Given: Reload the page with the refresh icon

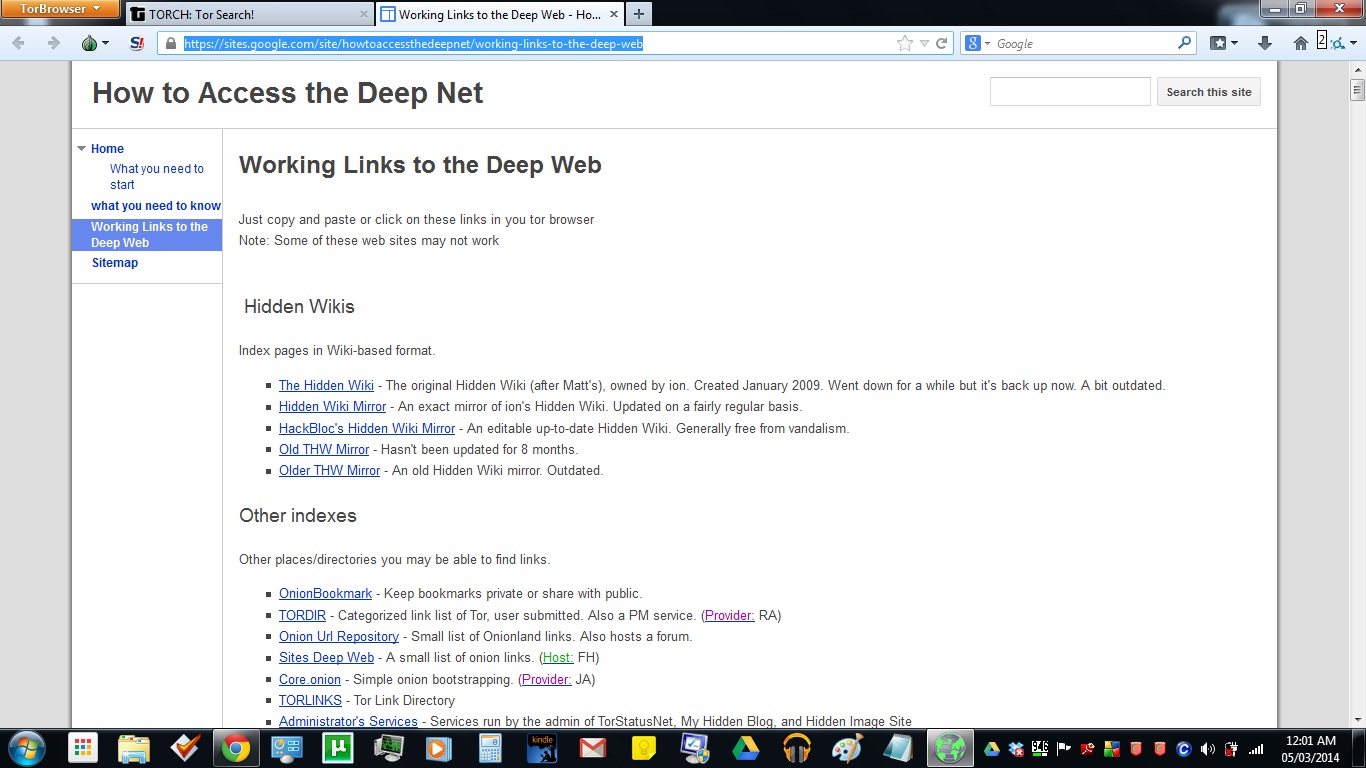Looking at the screenshot, I should click(942, 43).
